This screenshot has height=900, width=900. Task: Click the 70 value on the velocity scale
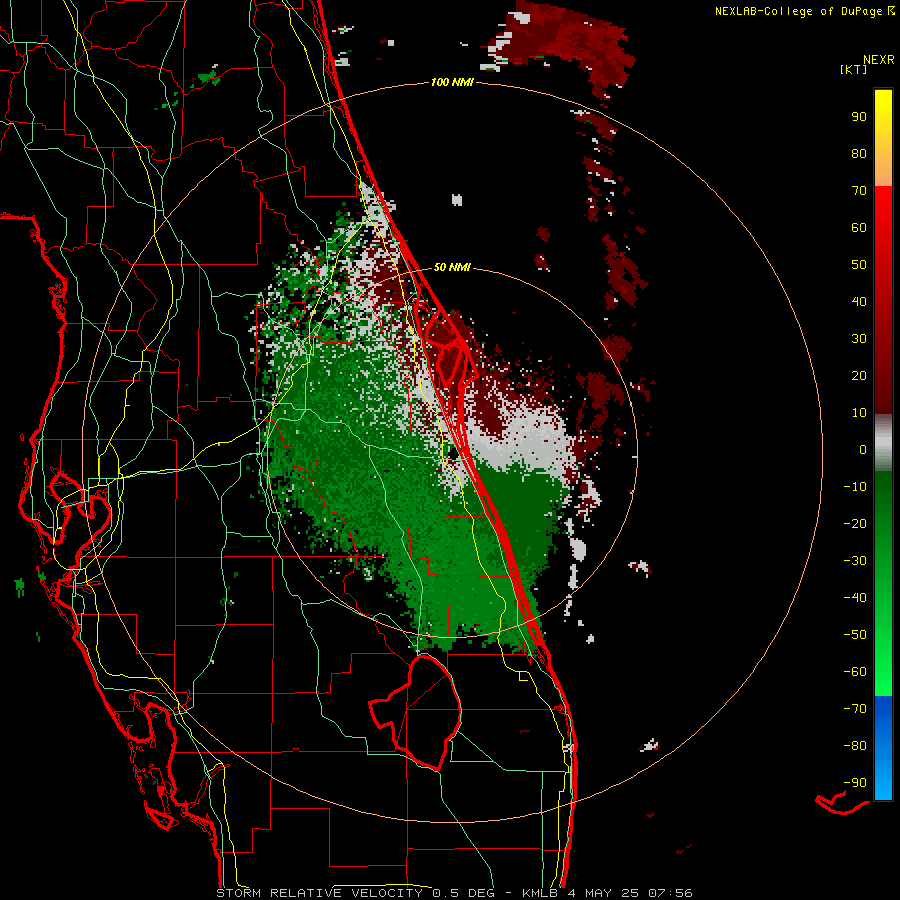(x=859, y=191)
